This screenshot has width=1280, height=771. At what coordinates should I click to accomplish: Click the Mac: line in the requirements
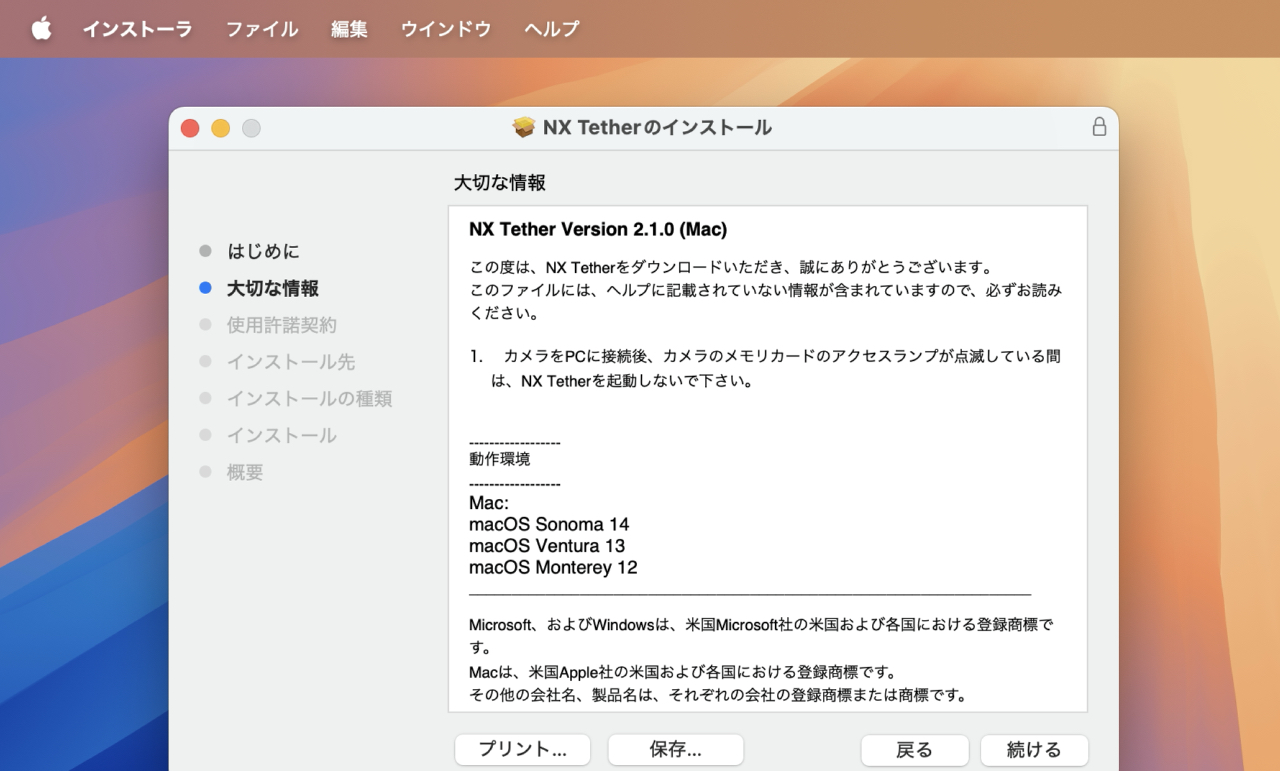[x=489, y=503]
